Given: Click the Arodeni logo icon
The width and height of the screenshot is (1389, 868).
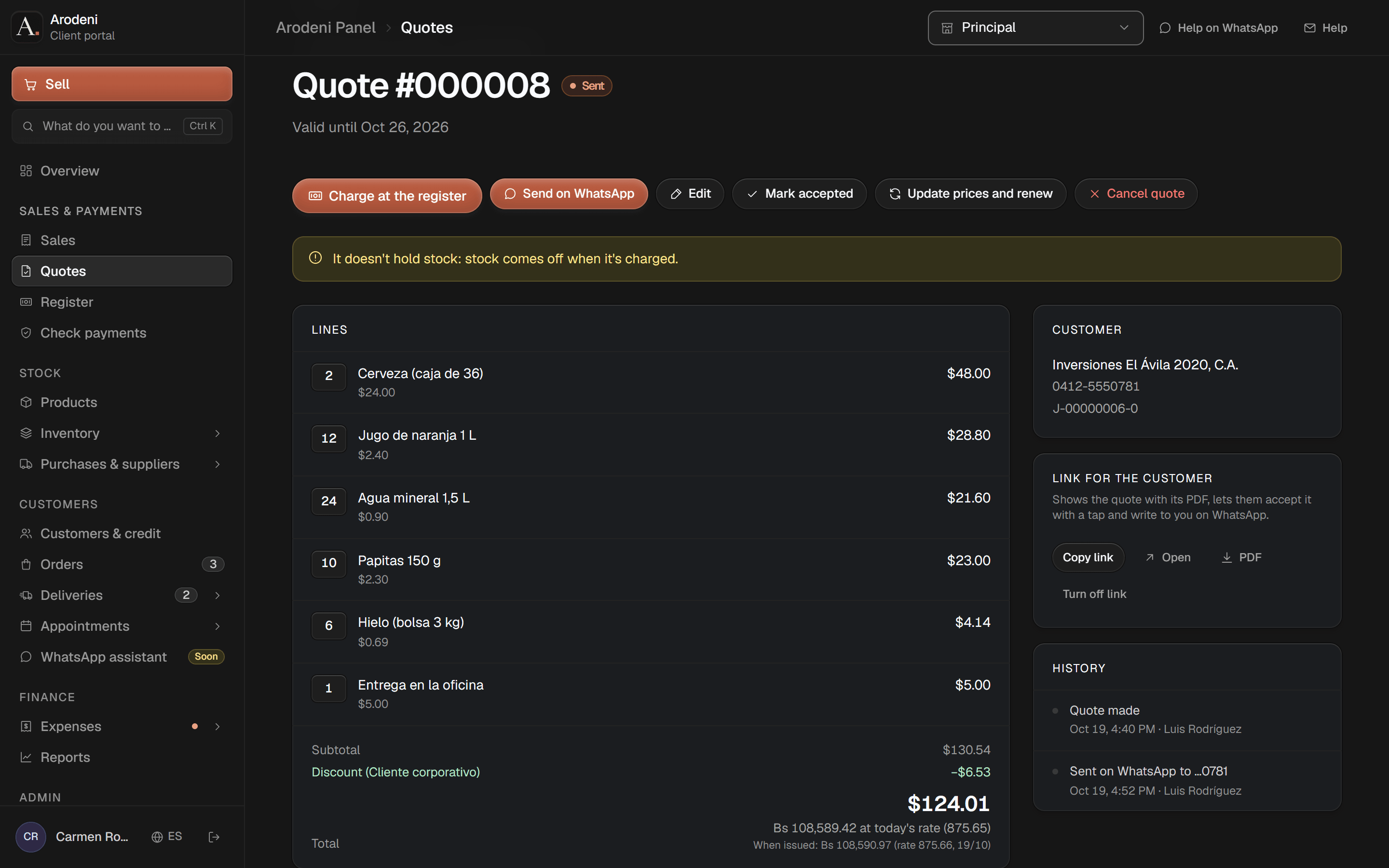Looking at the screenshot, I should [27, 27].
